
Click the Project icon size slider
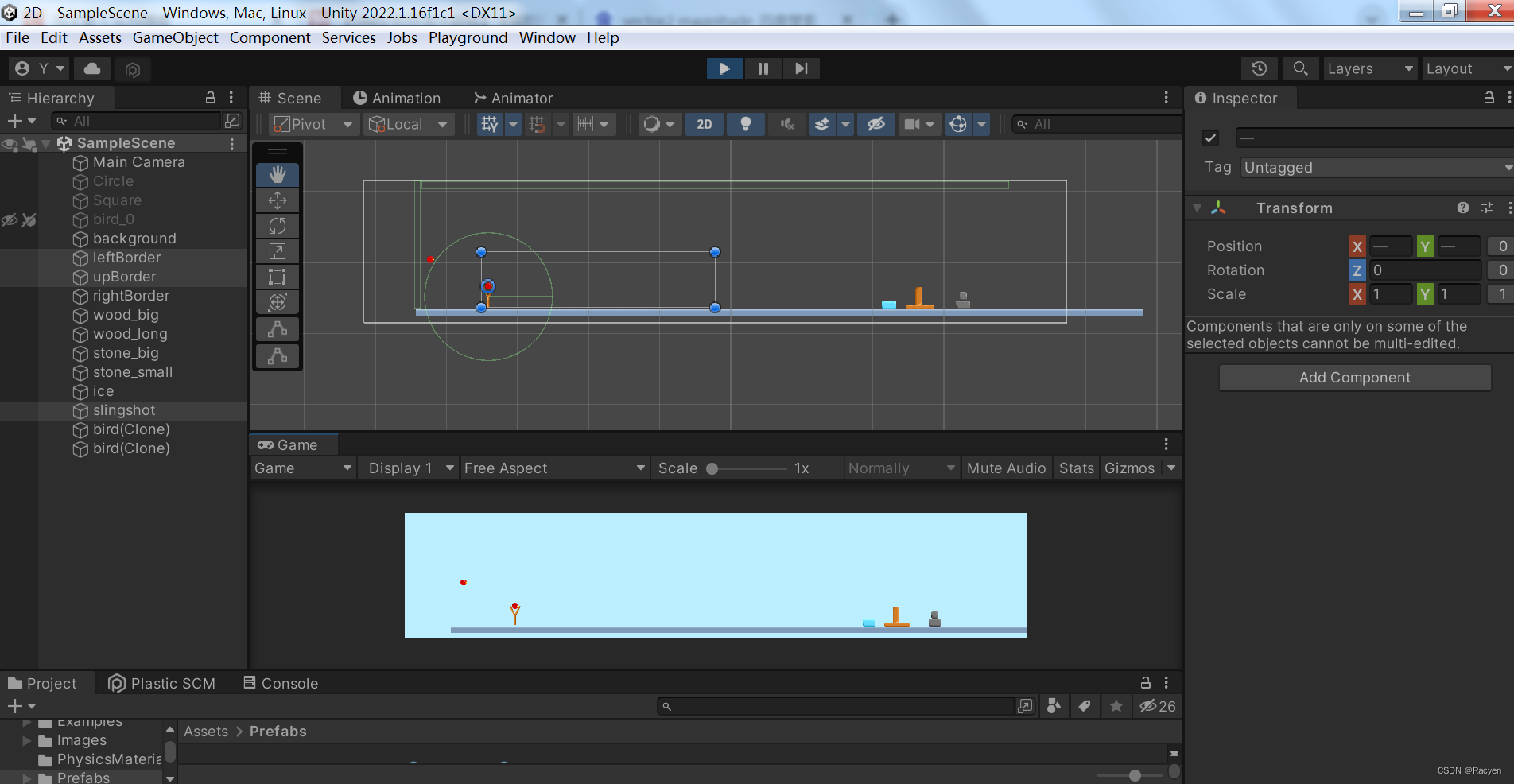(x=1131, y=775)
